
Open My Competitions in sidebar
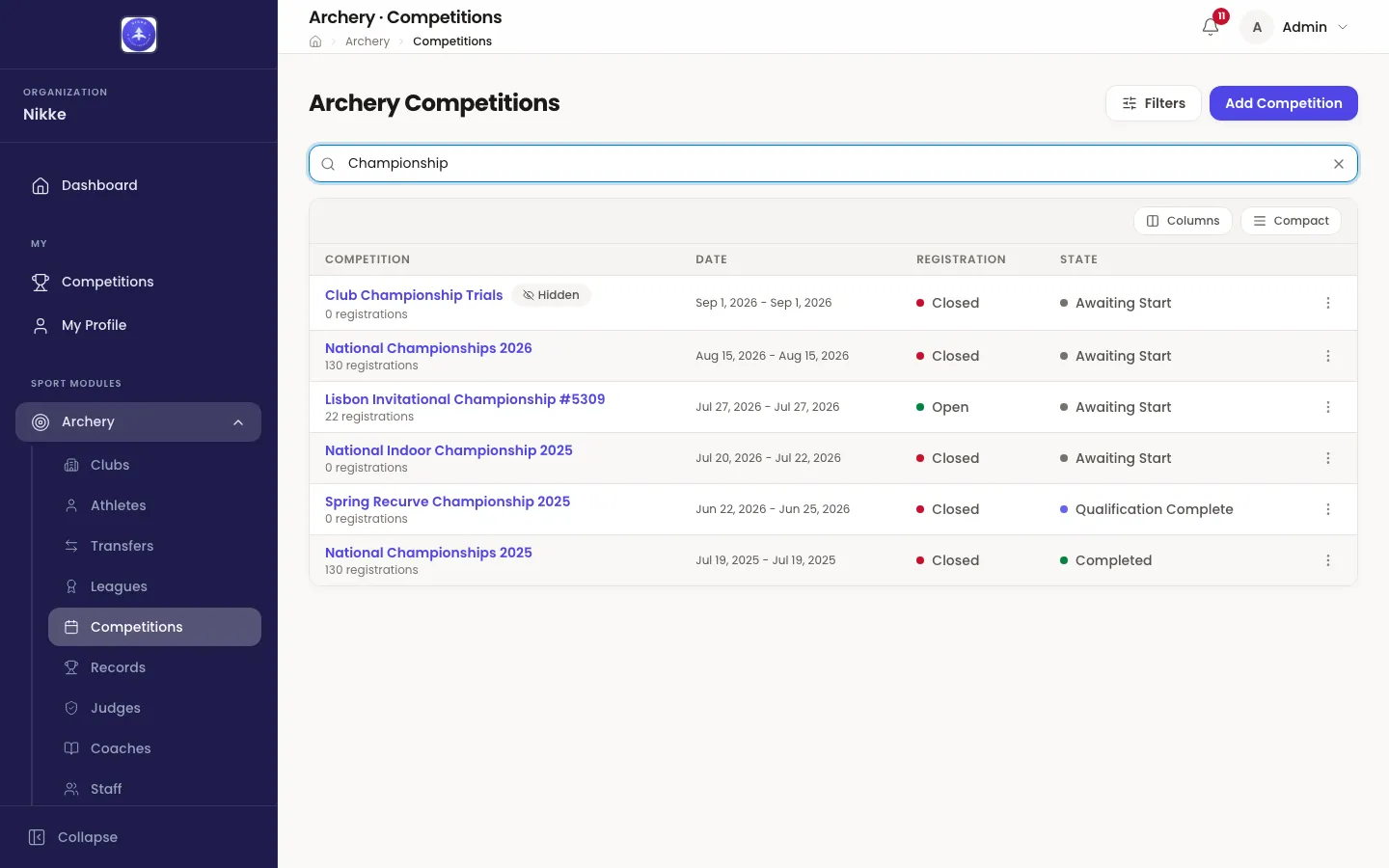point(138,282)
